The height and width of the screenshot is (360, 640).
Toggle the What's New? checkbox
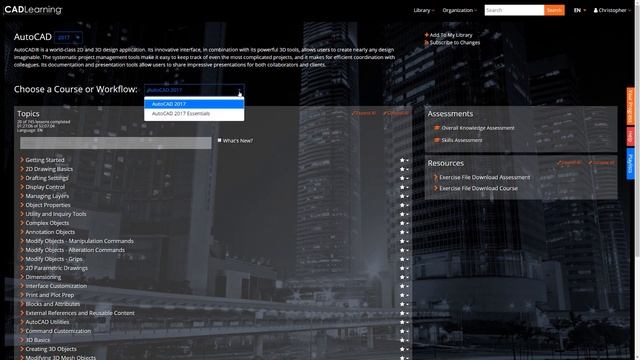(220, 140)
